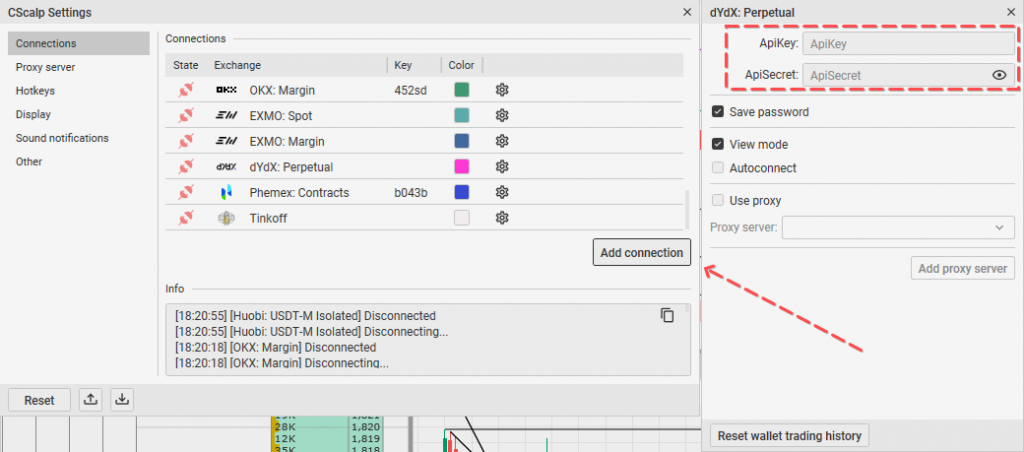Enable the Autoconnect checkbox

tap(718, 168)
